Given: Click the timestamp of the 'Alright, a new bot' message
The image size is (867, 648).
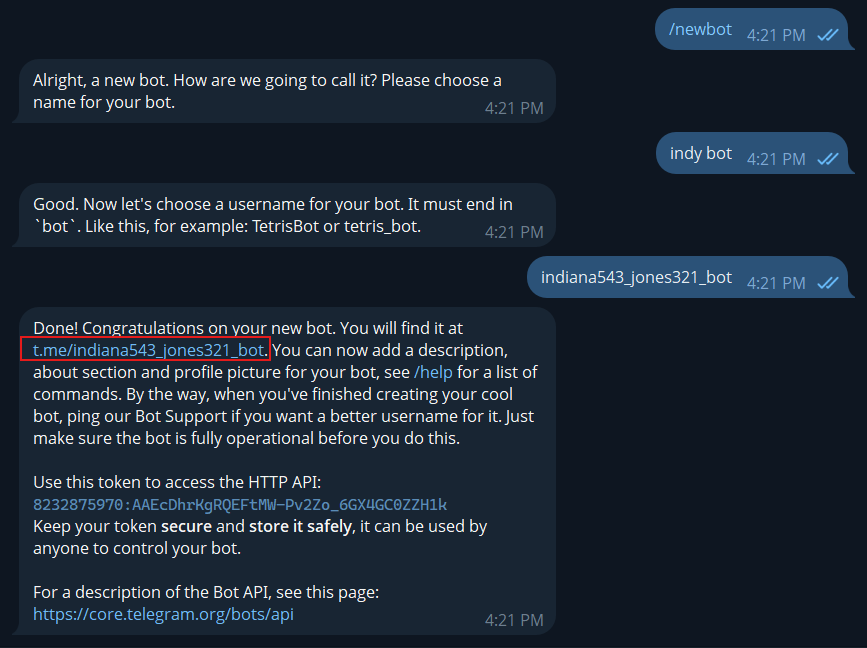Looking at the screenshot, I should pos(514,107).
